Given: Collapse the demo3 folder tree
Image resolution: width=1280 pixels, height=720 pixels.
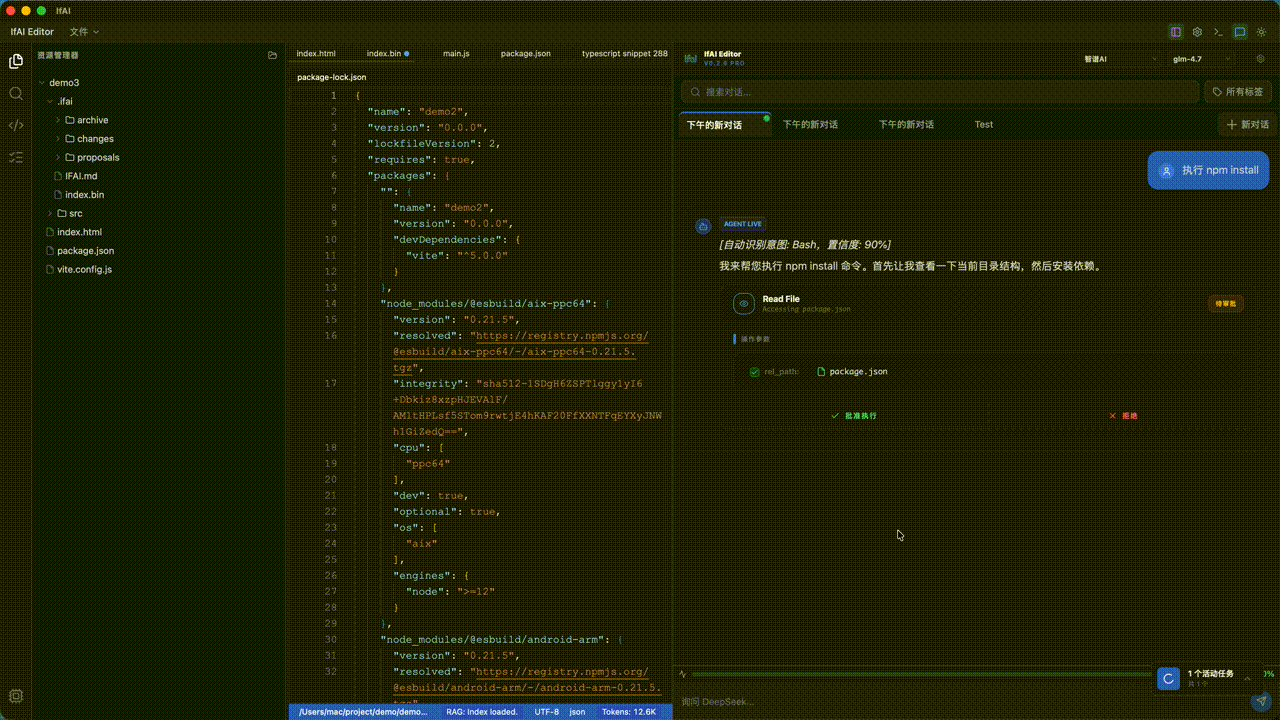Looking at the screenshot, I should point(44,82).
